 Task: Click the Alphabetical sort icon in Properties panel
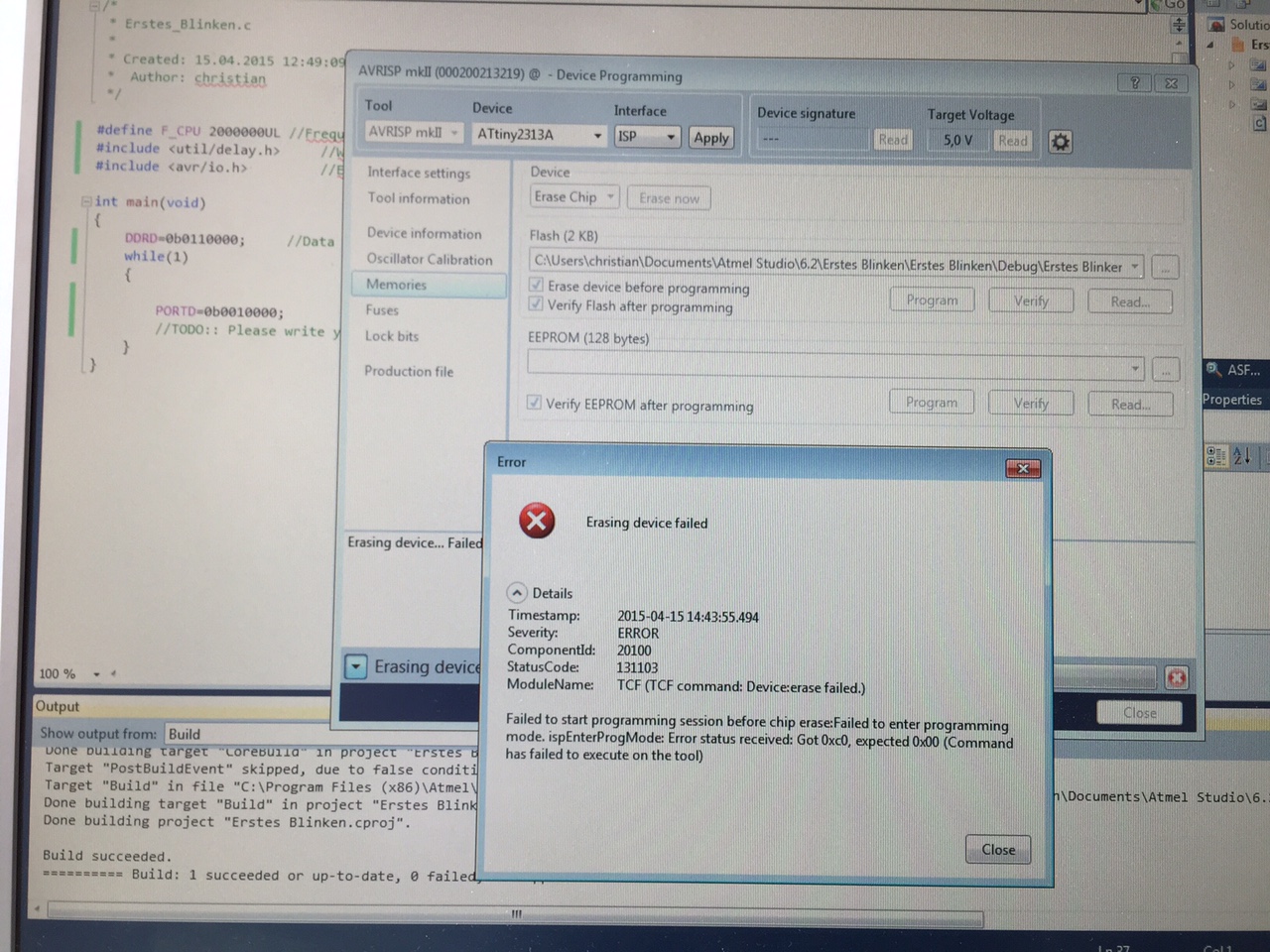pos(1241,455)
